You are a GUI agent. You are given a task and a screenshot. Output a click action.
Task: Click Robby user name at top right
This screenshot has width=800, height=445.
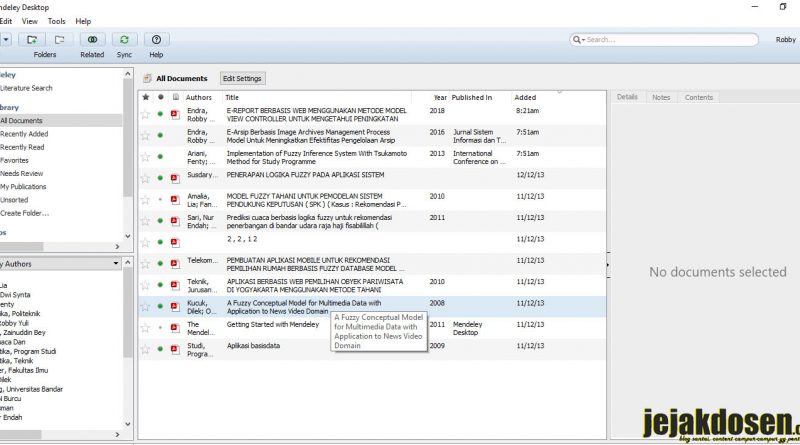[x=786, y=40]
